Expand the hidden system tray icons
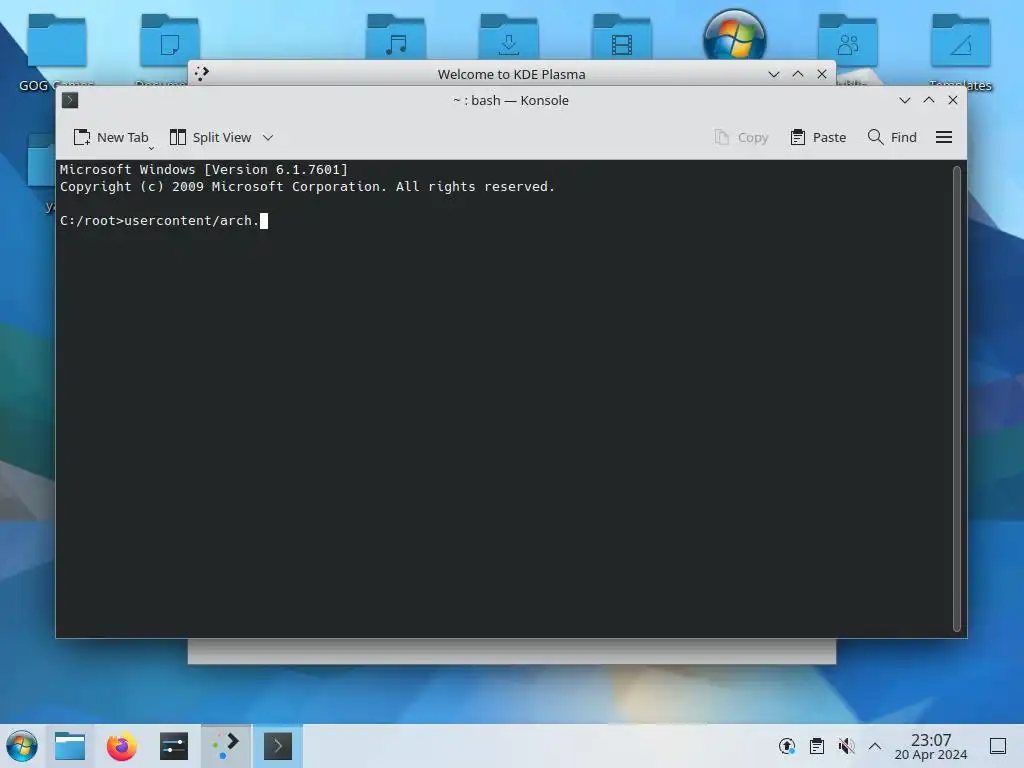 875,746
